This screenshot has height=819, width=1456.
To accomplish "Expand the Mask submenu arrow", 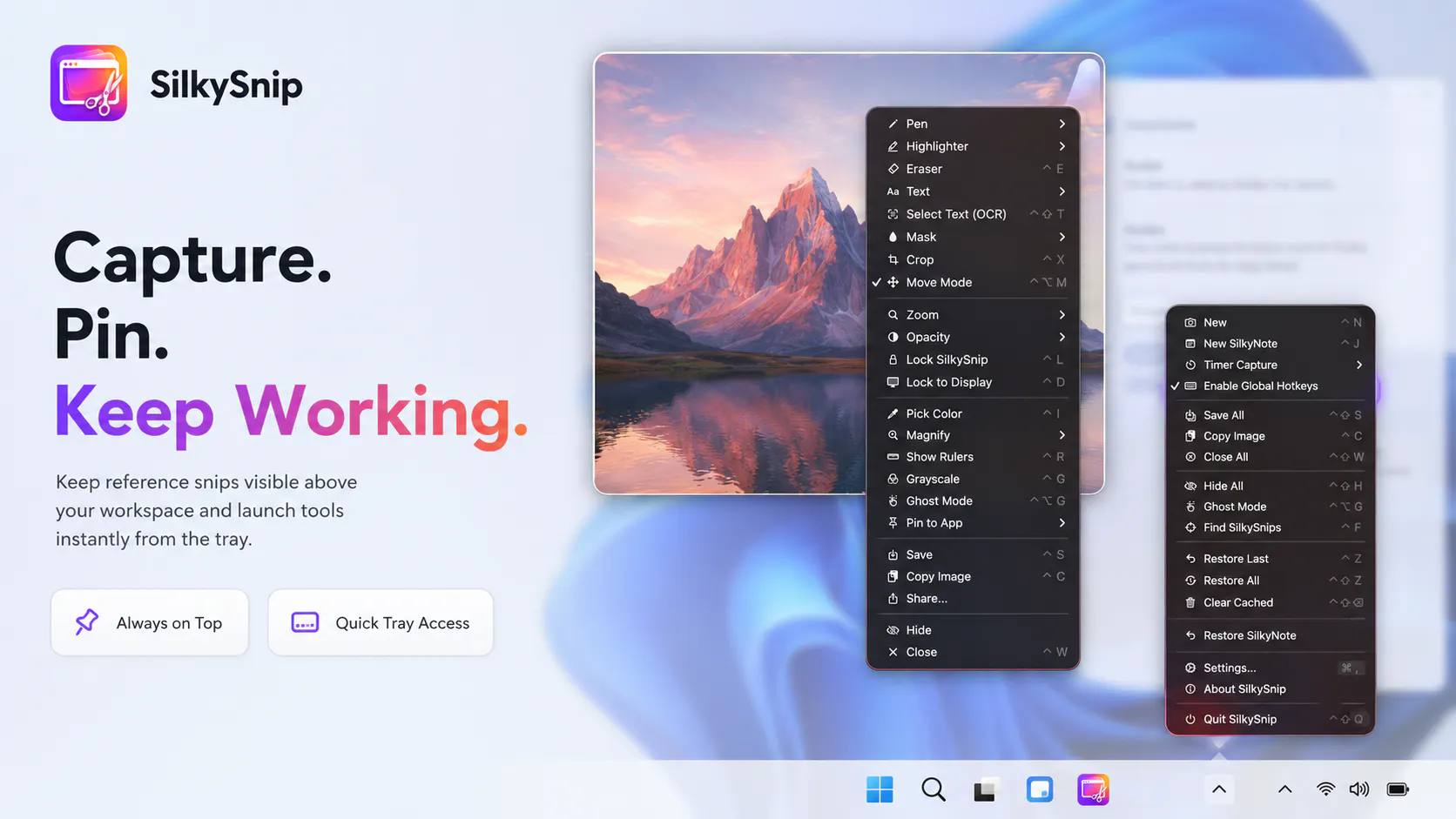I will (x=1062, y=237).
